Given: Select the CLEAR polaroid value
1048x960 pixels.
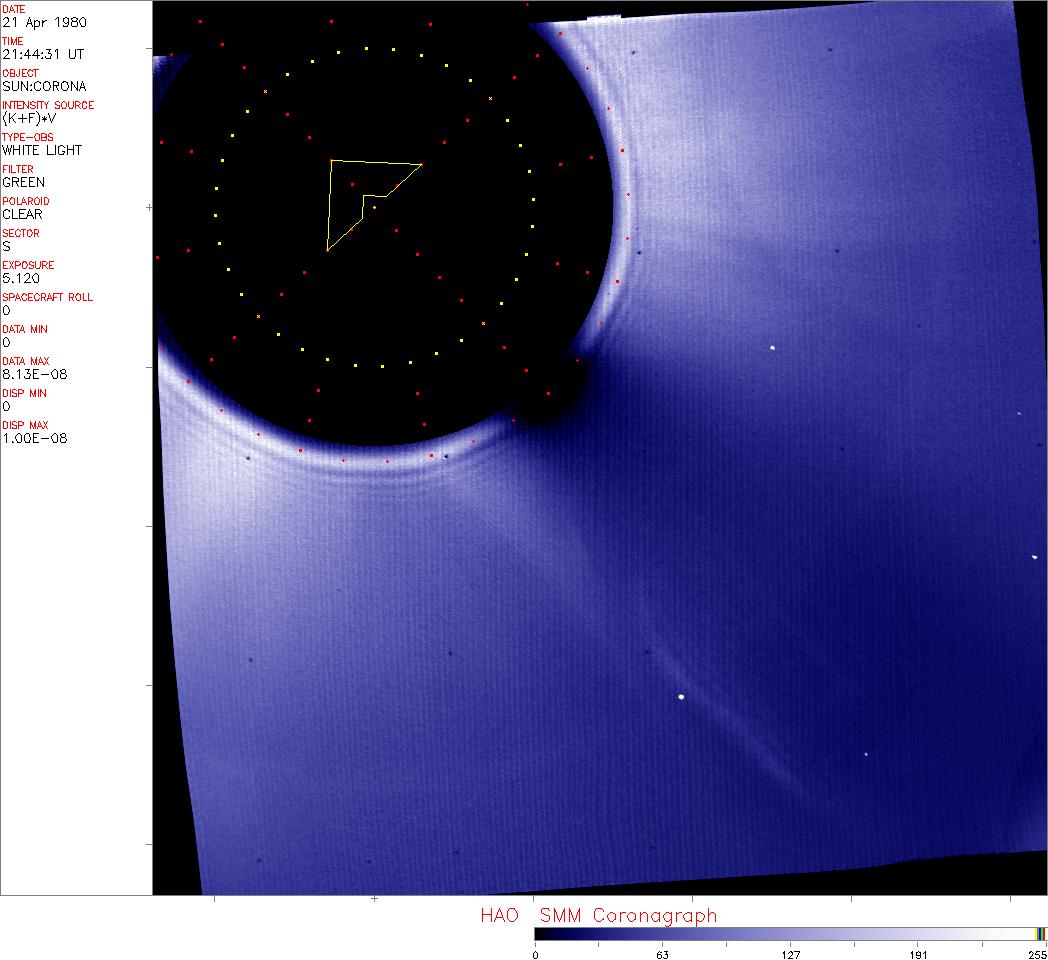Looking at the screenshot, I should click(x=22, y=214).
